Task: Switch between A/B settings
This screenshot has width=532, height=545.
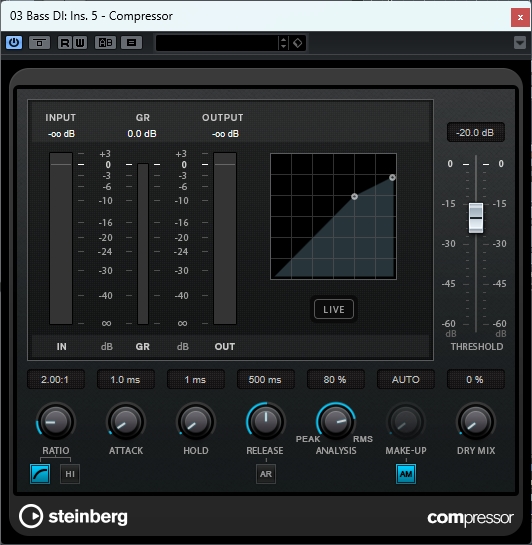Action: click(x=105, y=43)
